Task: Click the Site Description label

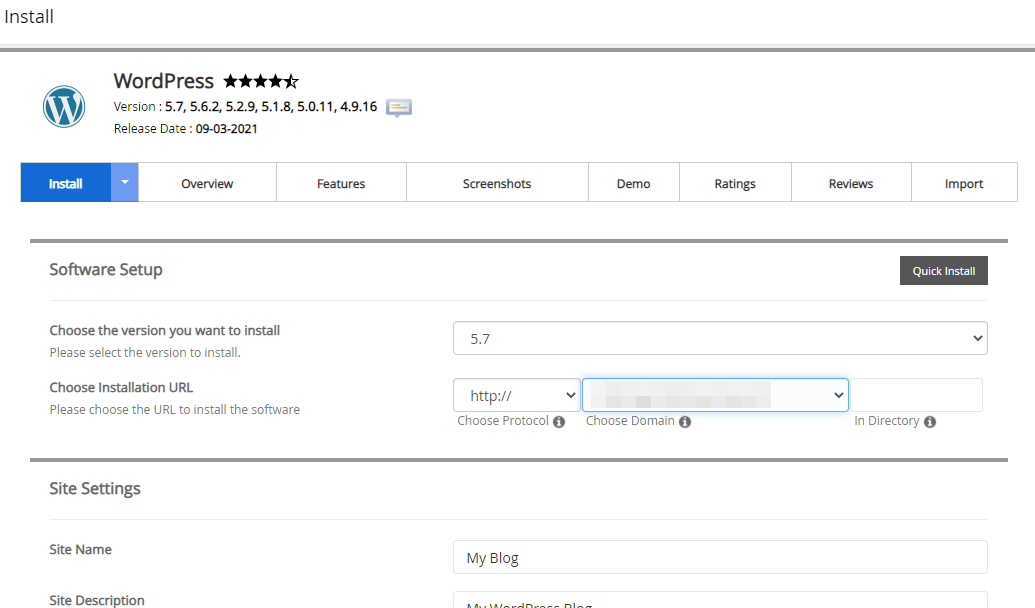Action: (97, 600)
